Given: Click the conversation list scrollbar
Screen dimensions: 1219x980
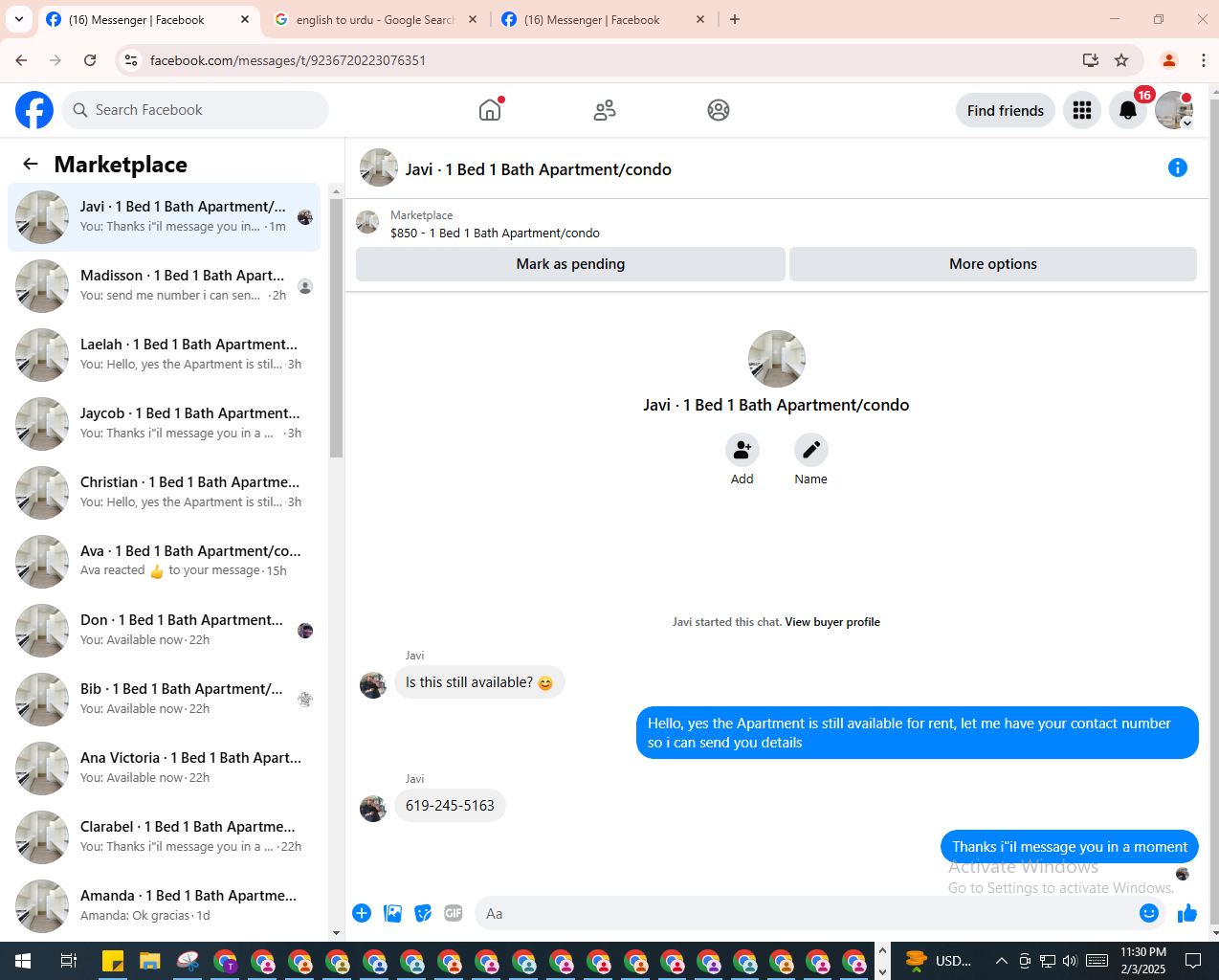Looking at the screenshot, I should coord(336,327).
